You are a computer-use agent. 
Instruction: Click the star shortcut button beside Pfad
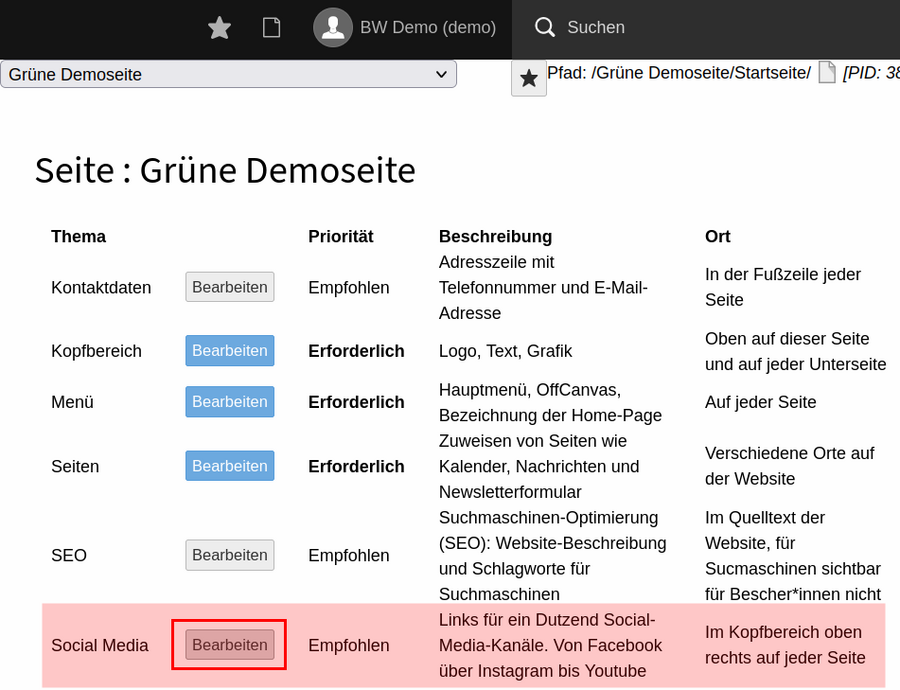tap(529, 78)
